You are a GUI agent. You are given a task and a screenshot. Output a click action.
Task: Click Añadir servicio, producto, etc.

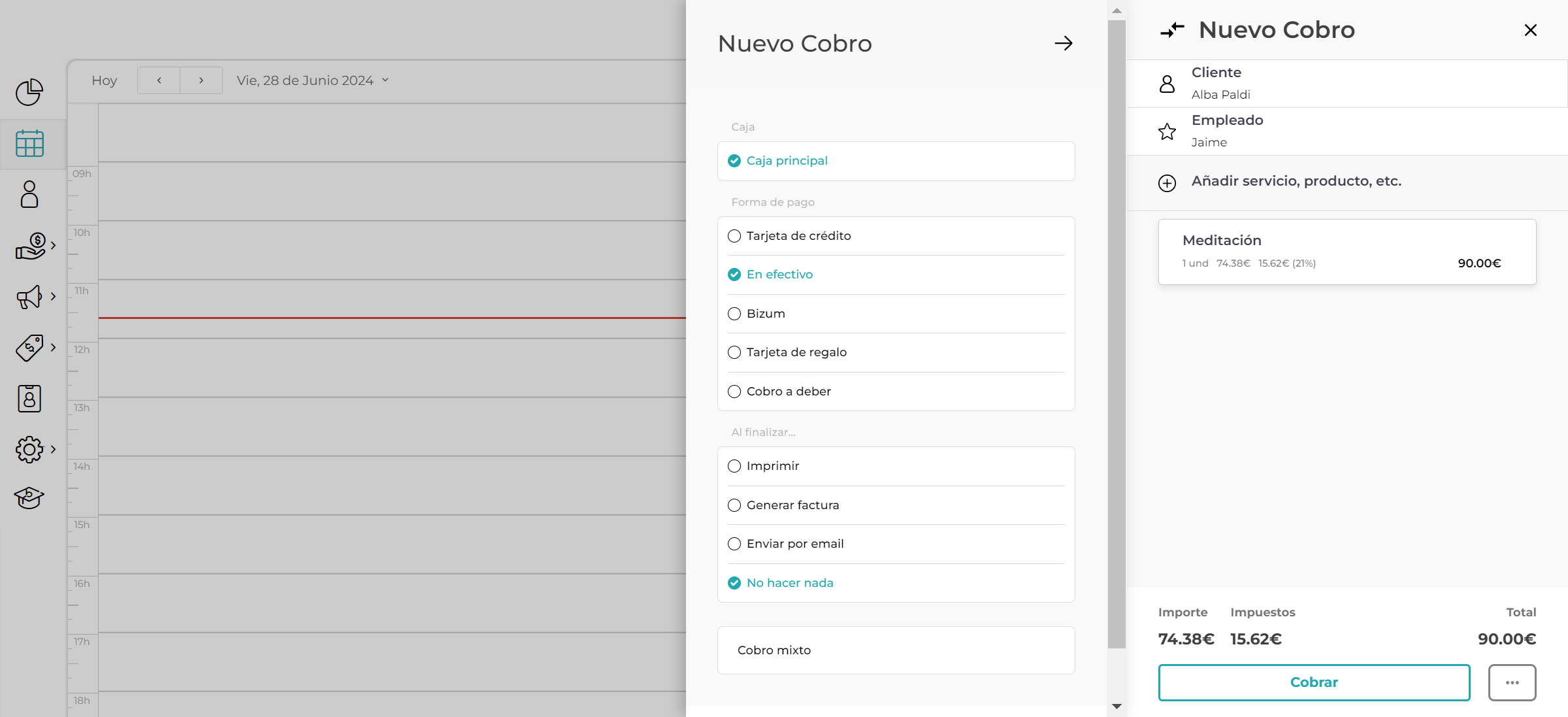[1296, 181]
